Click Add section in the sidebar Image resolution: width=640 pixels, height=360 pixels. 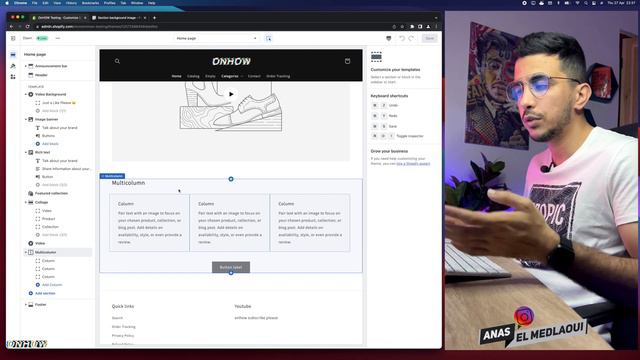pos(45,293)
